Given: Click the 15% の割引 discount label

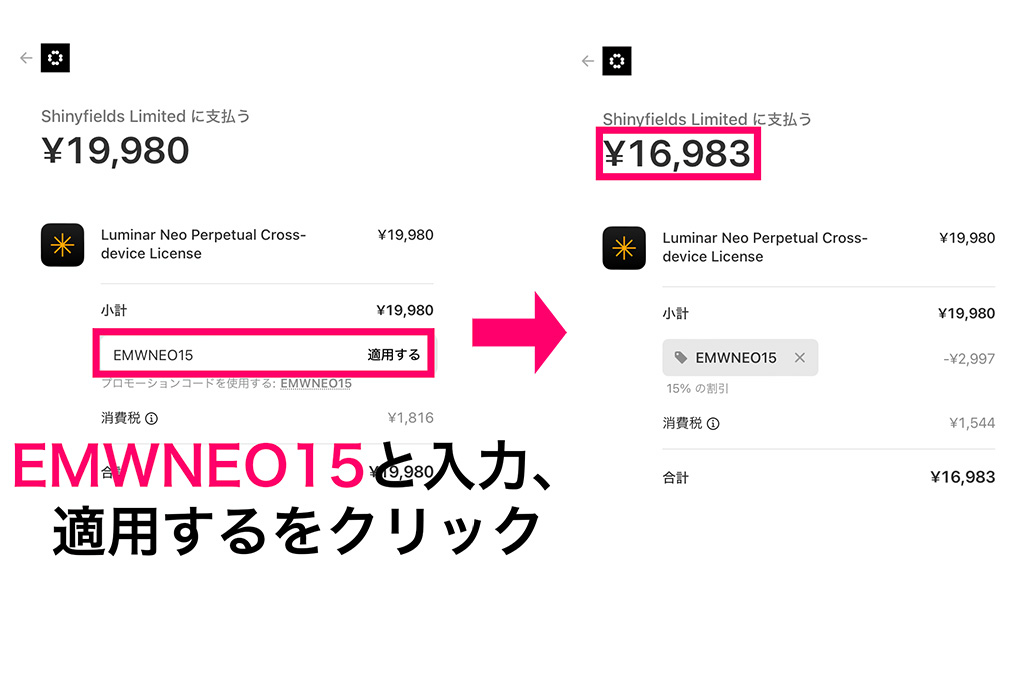Looking at the screenshot, I should coord(697,388).
